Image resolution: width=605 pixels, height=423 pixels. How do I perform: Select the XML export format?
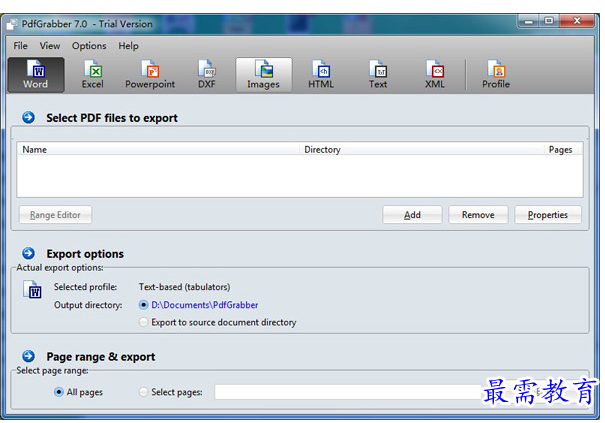pos(435,75)
